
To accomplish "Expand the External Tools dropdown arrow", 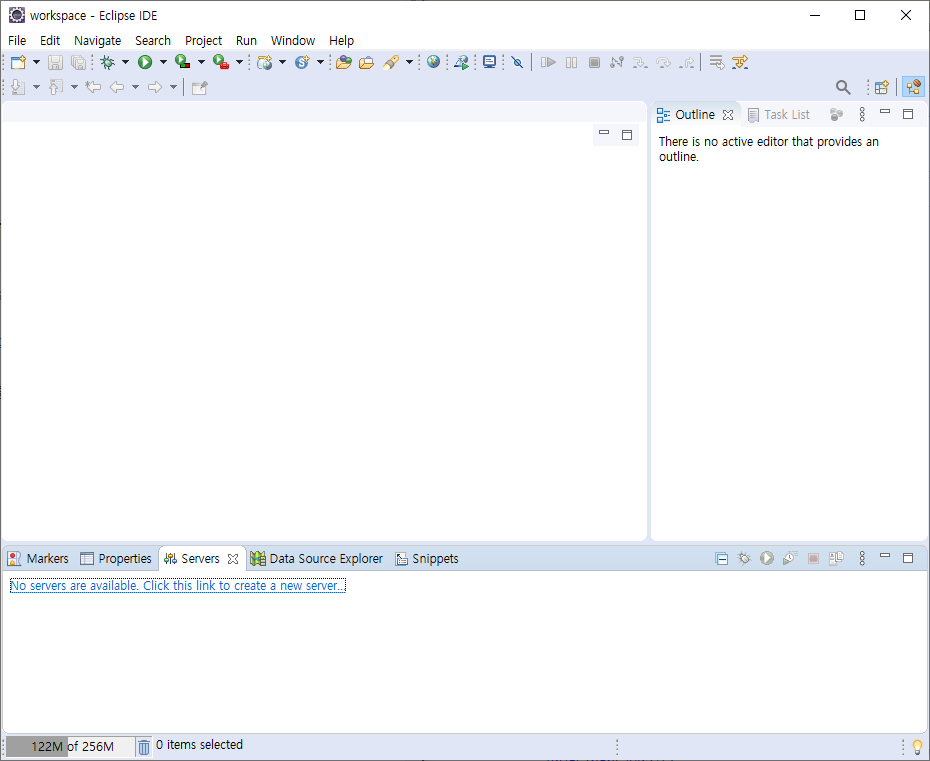I will pyautogui.click(x=239, y=62).
